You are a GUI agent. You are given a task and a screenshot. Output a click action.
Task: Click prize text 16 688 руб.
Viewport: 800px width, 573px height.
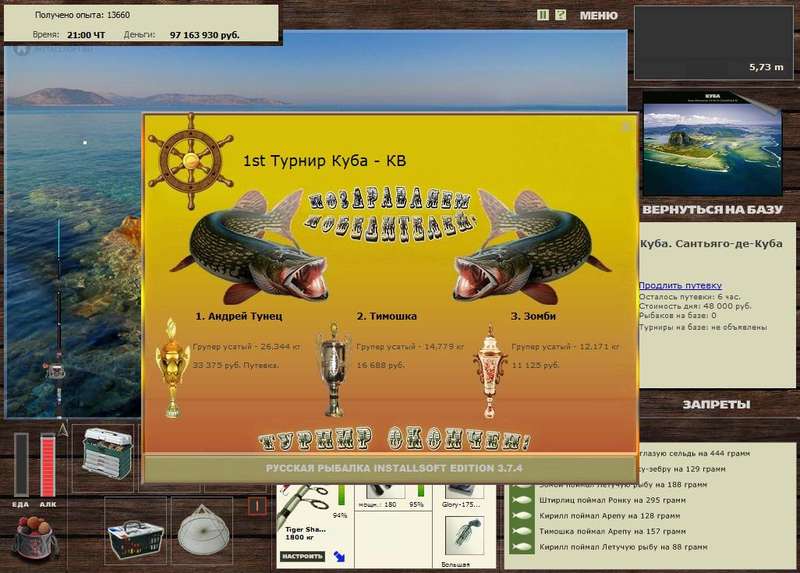coord(381,365)
